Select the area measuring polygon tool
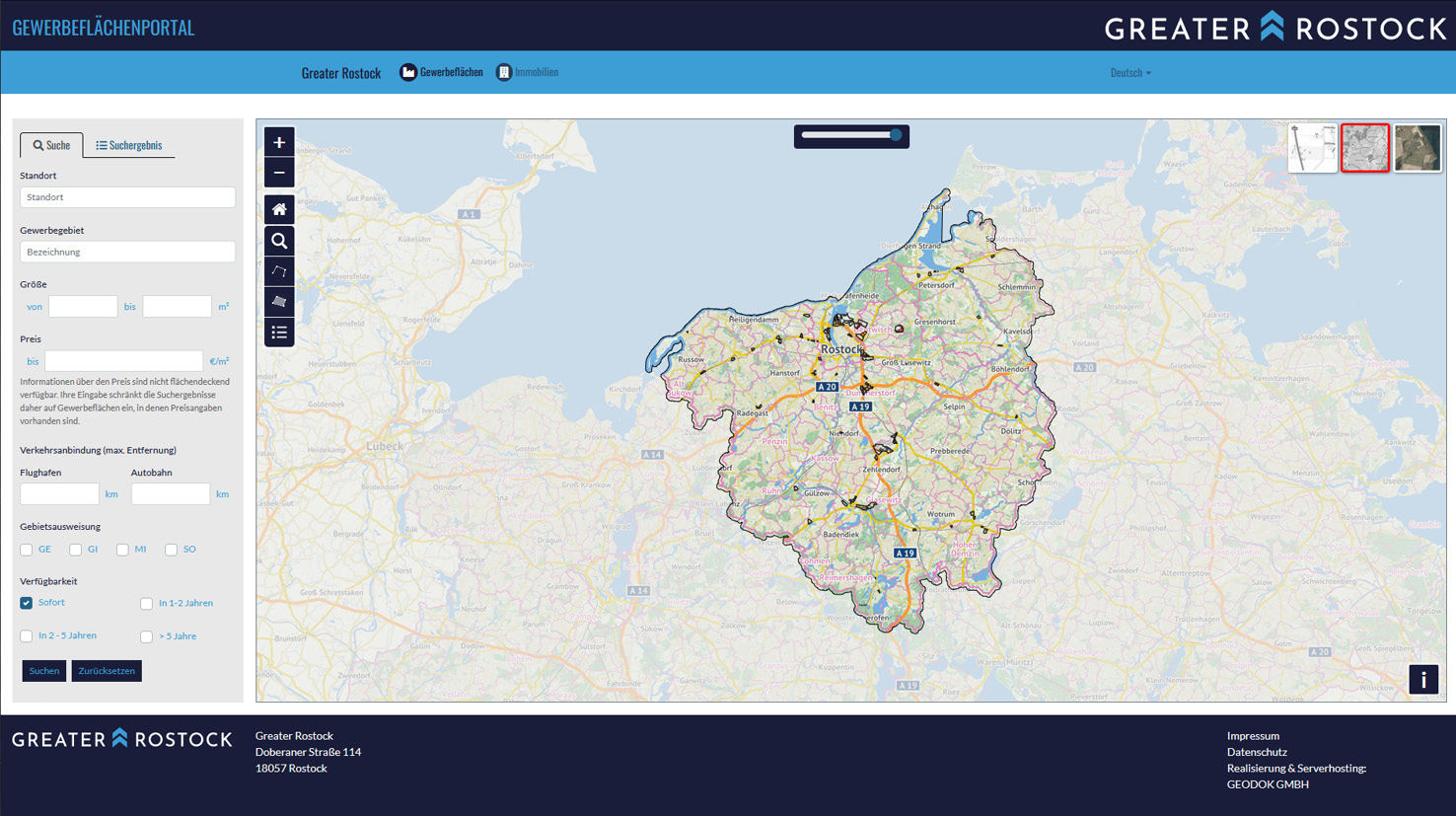Image resolution: width=1456 pixels, height=816 pixels. (x=279, y=302)
